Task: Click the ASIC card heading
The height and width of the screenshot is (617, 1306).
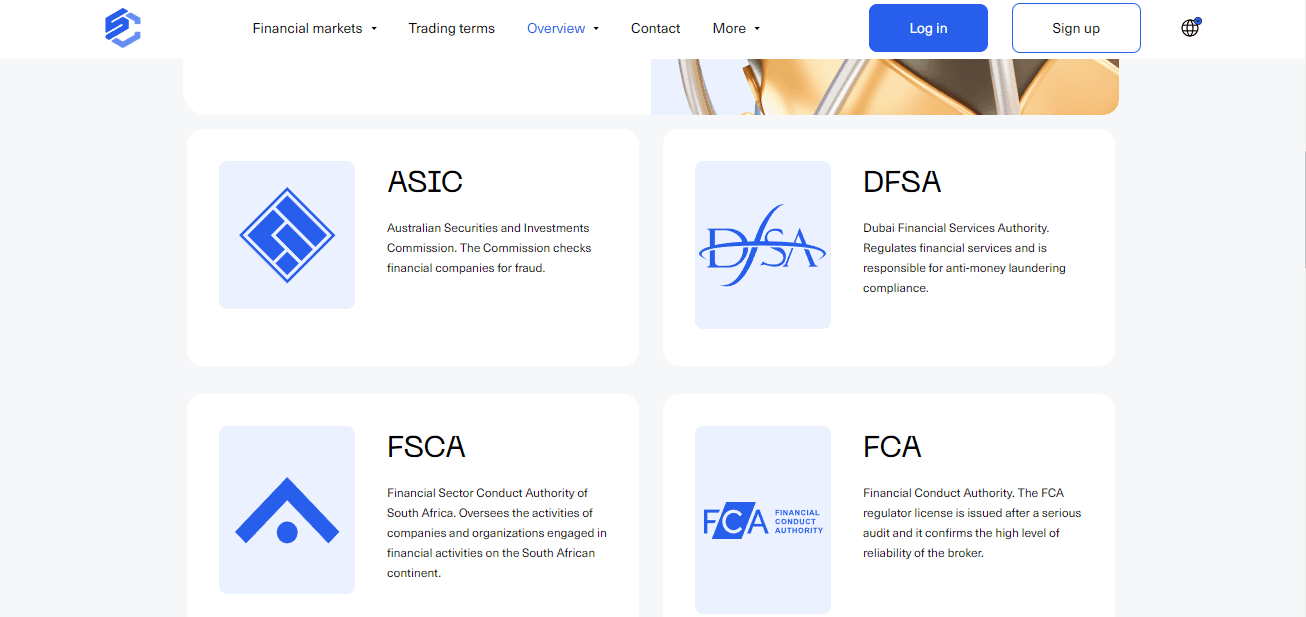Action: [425, 181]
